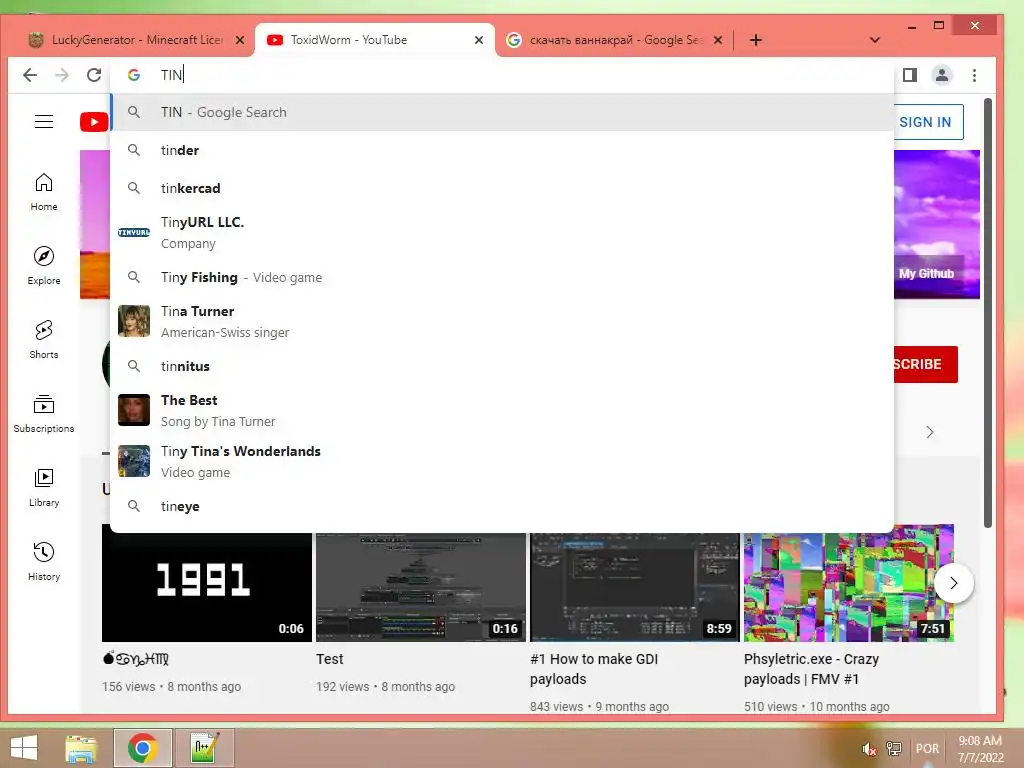Click the muted volume tray icon

point(869,749)
